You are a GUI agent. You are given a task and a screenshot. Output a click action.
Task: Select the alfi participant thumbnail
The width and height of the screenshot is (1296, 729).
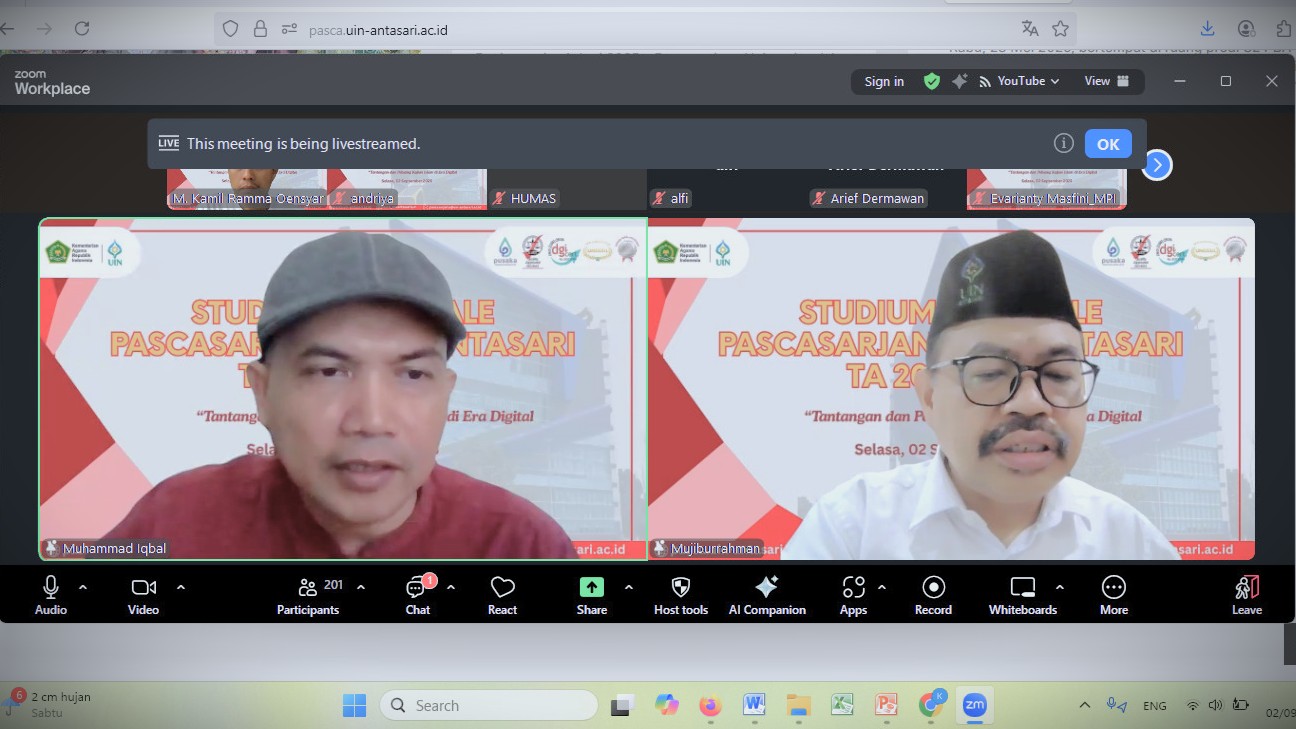(x=727, y=188)
